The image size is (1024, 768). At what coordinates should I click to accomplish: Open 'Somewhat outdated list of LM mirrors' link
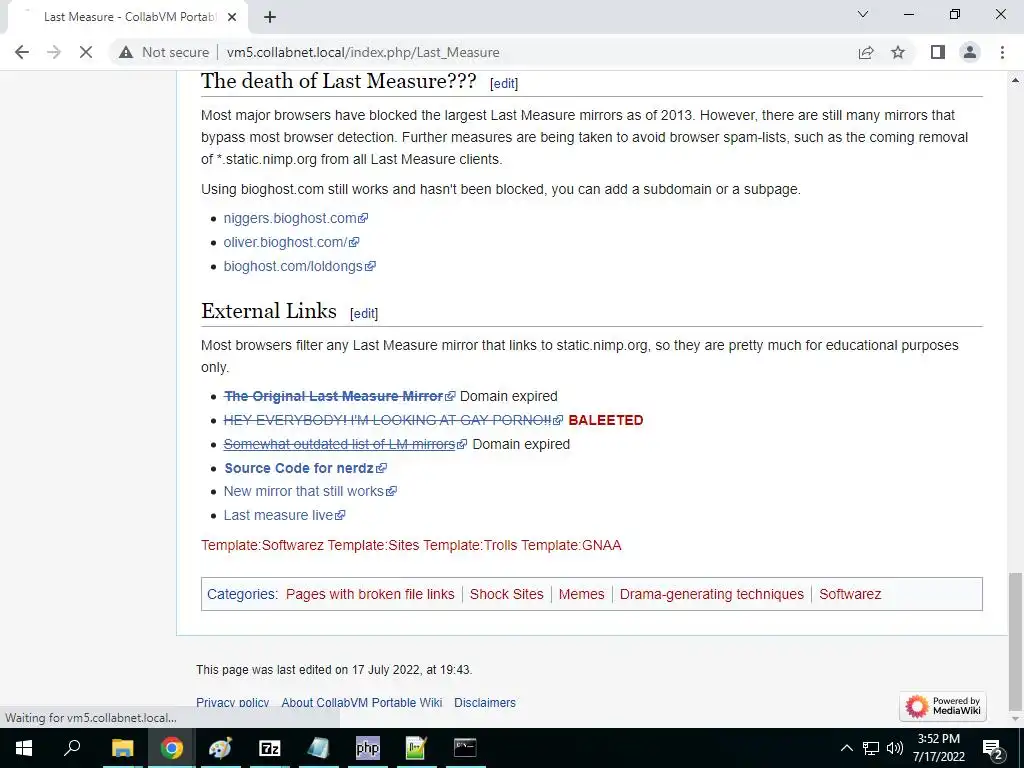pos(345,444)
